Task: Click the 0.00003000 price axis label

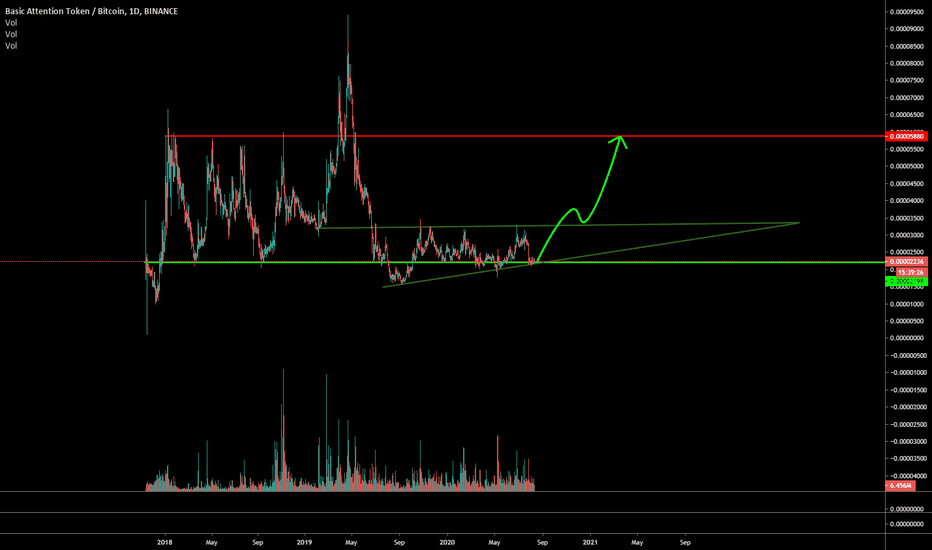Action: point(907,235)
